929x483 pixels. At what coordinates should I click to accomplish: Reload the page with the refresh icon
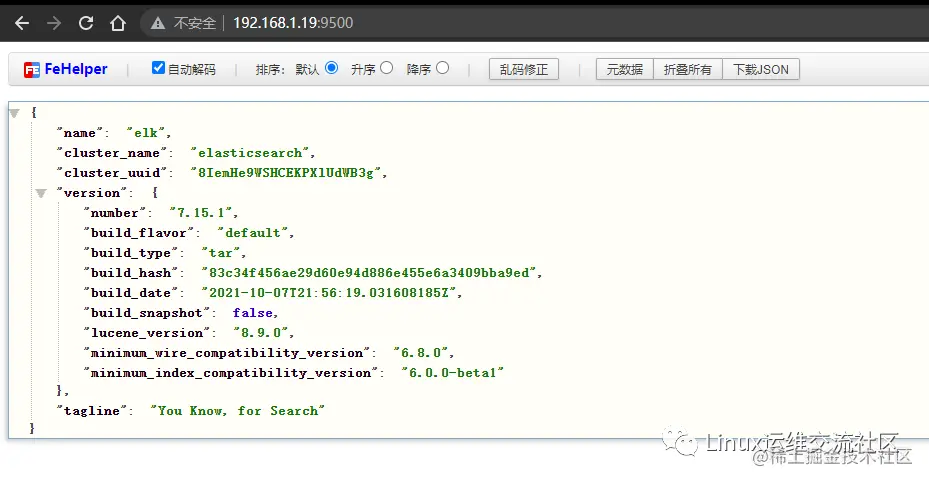point(86,23)
